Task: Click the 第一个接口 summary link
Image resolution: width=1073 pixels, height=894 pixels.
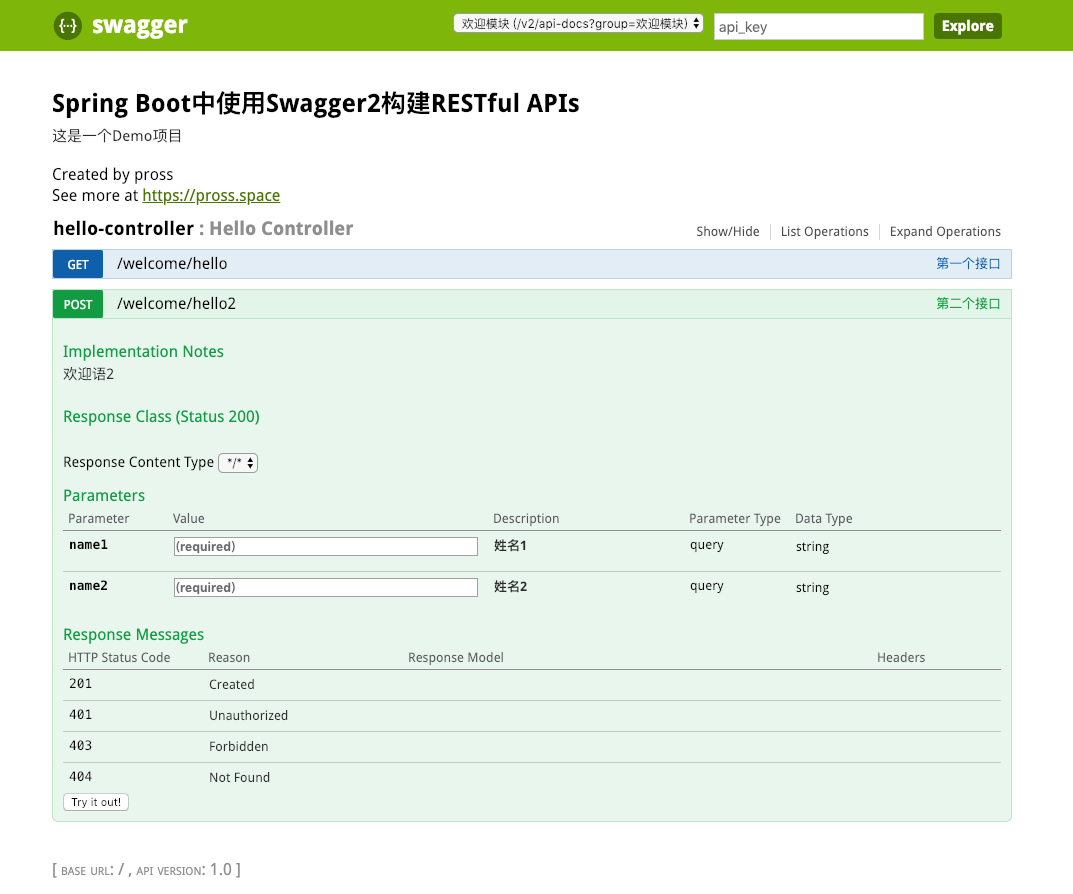Action: (967, 264)
